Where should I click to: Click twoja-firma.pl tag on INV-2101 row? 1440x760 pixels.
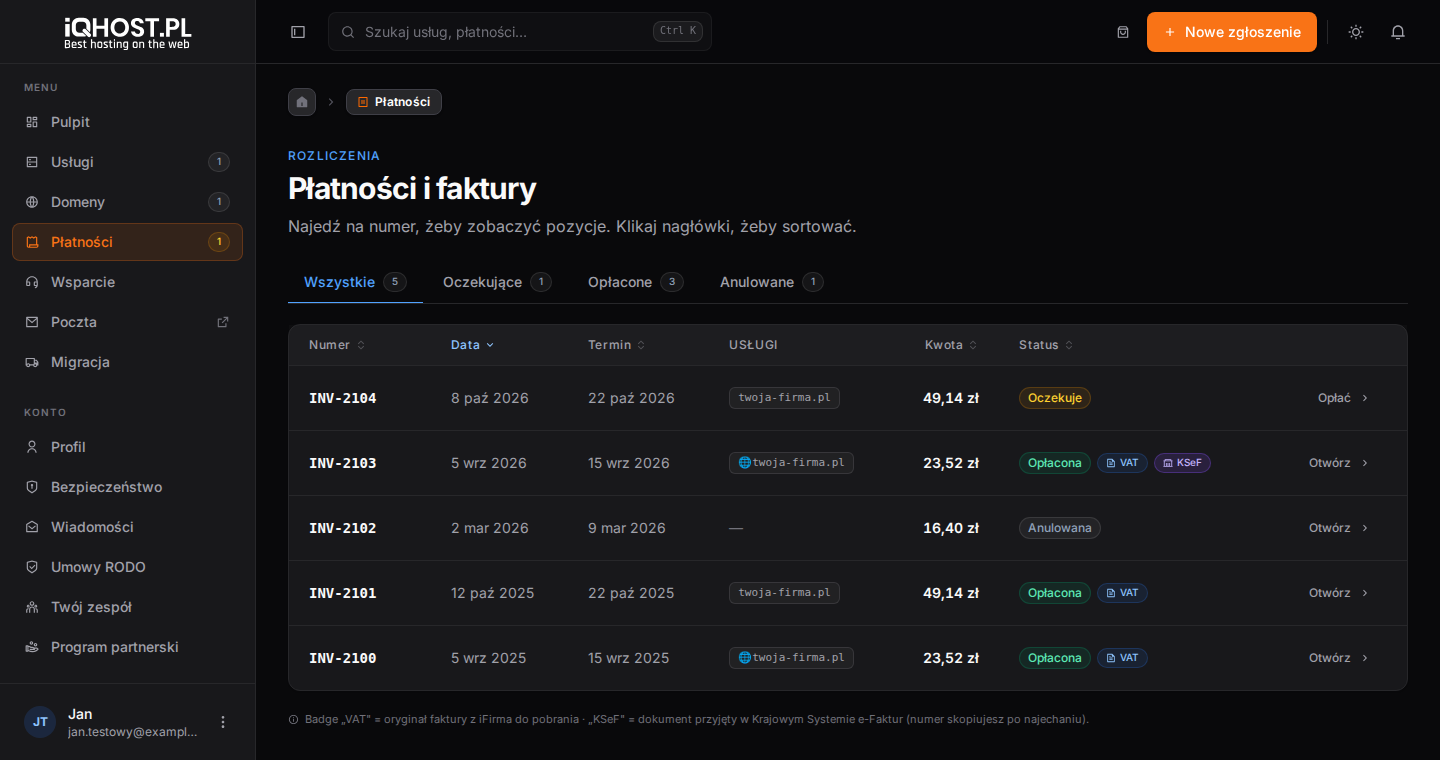tap(784, 593)
